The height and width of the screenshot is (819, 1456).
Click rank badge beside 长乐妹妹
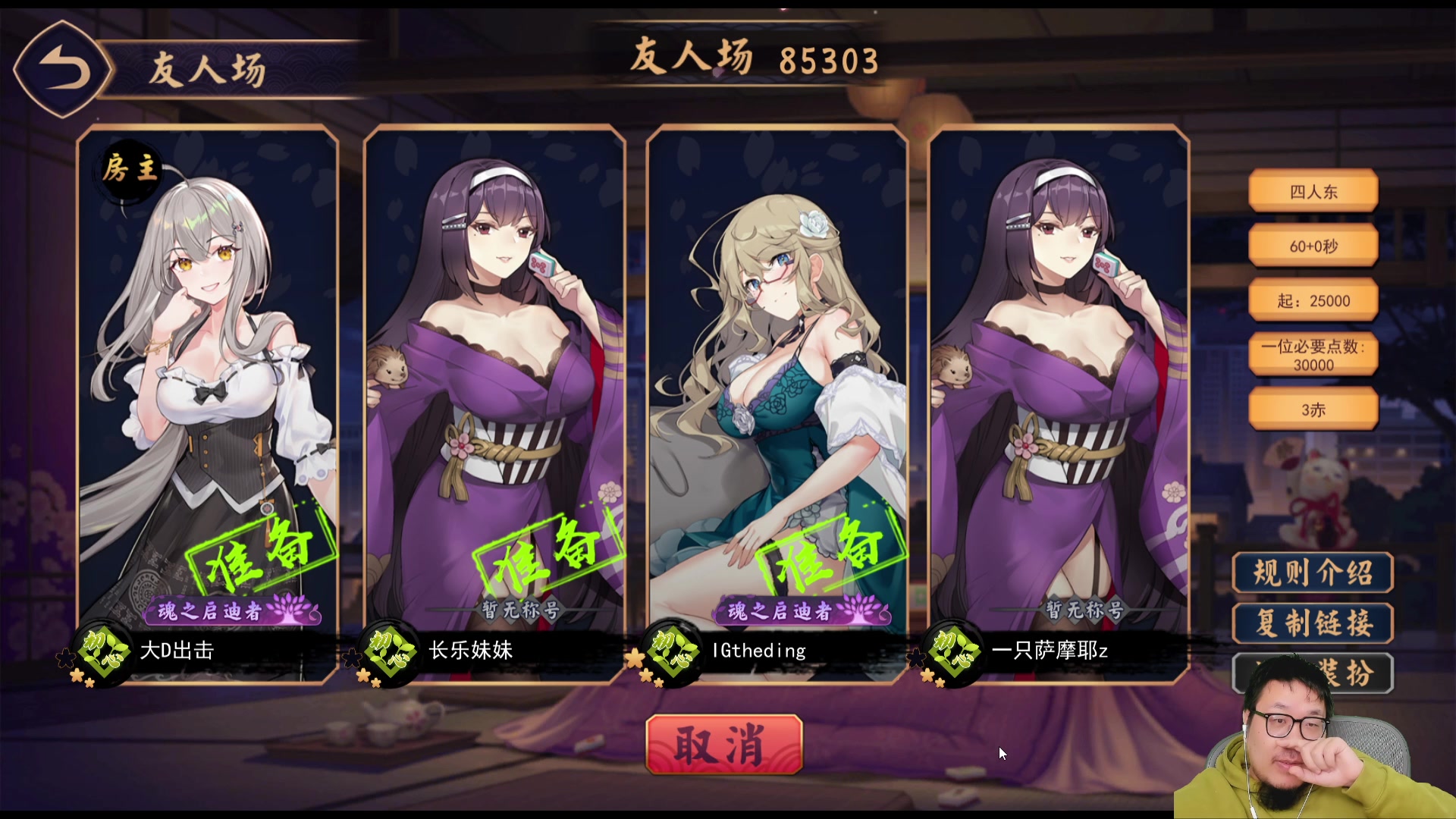coord(389,651)
